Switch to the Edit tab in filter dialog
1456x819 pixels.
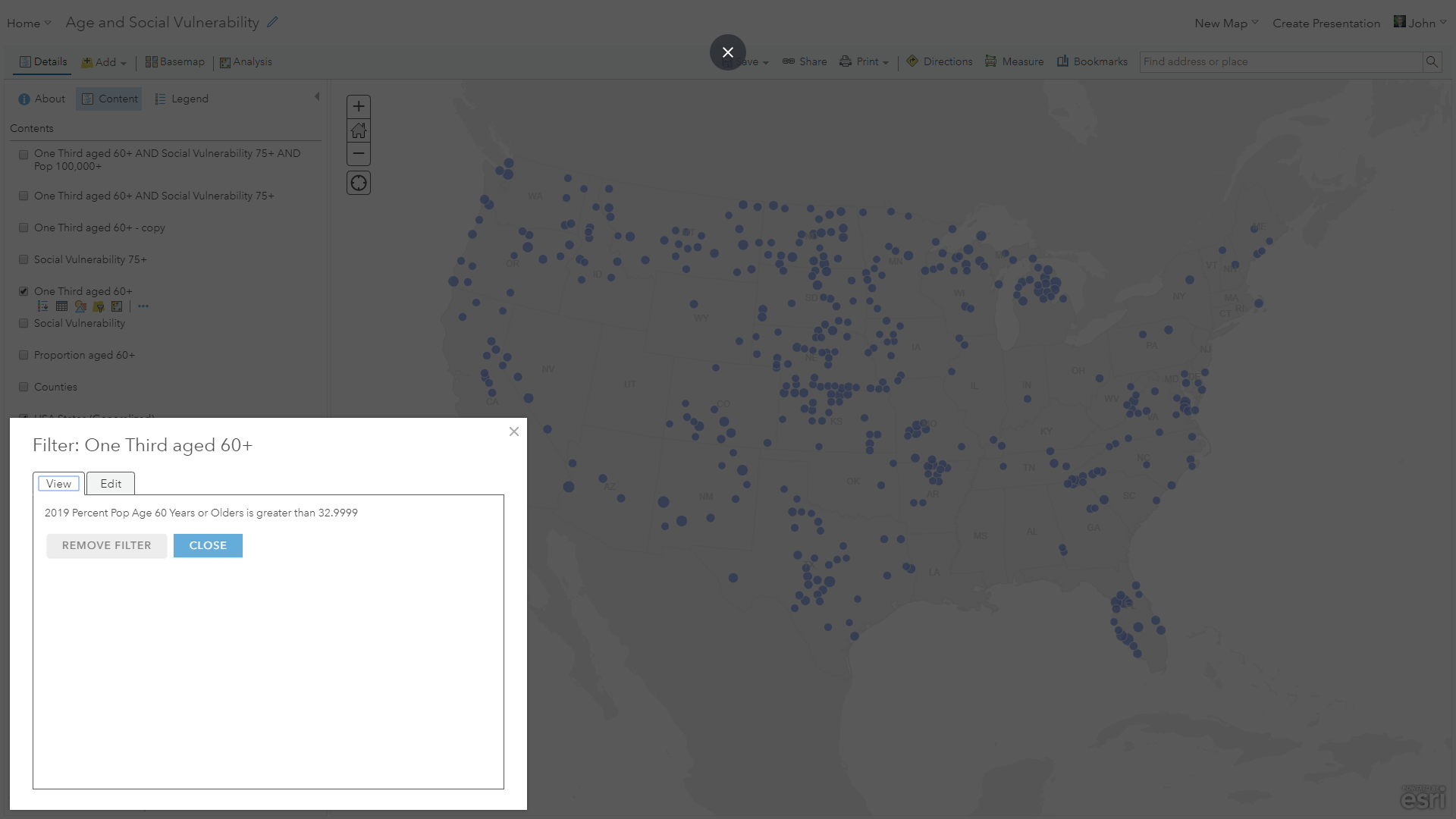(x=111, y=484)
